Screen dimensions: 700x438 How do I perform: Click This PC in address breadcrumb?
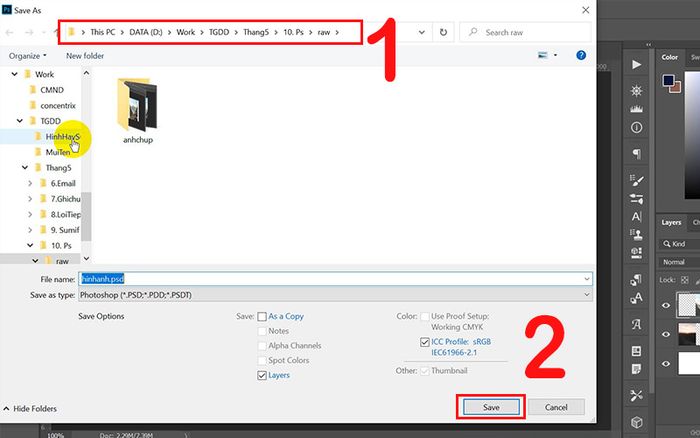coord(103,32)
